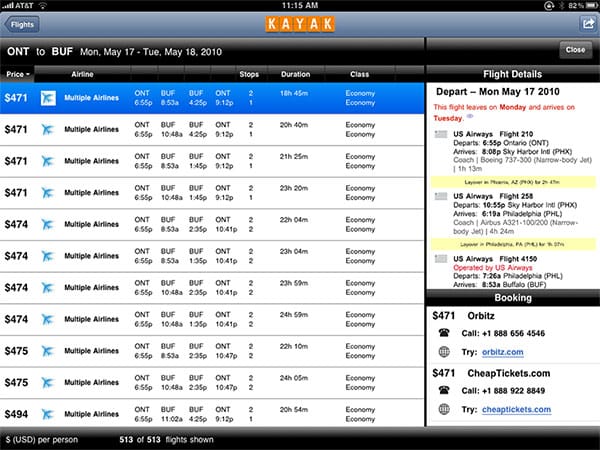Select airline icon of $494 flight
Screen dimensions: 600x450
point(47,414)
